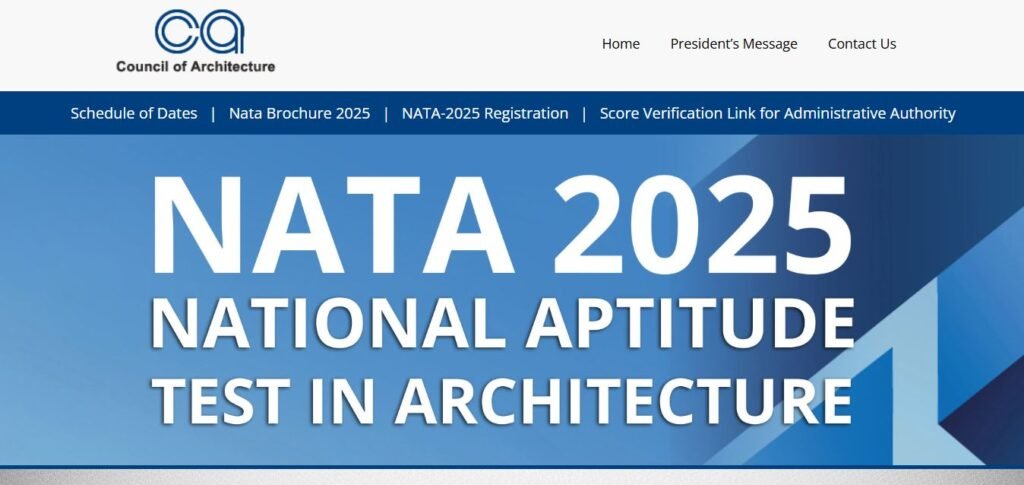Open the Schedule of Dates link
The height and width of the screenshot is (485, 1024).
[x=134, y=114]
